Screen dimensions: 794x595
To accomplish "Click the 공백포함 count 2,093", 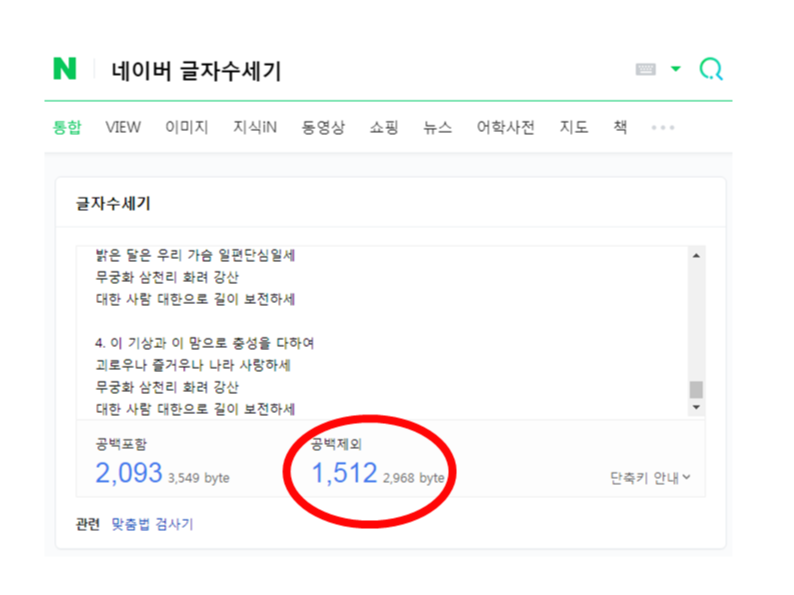I will [x=129, y=473].
